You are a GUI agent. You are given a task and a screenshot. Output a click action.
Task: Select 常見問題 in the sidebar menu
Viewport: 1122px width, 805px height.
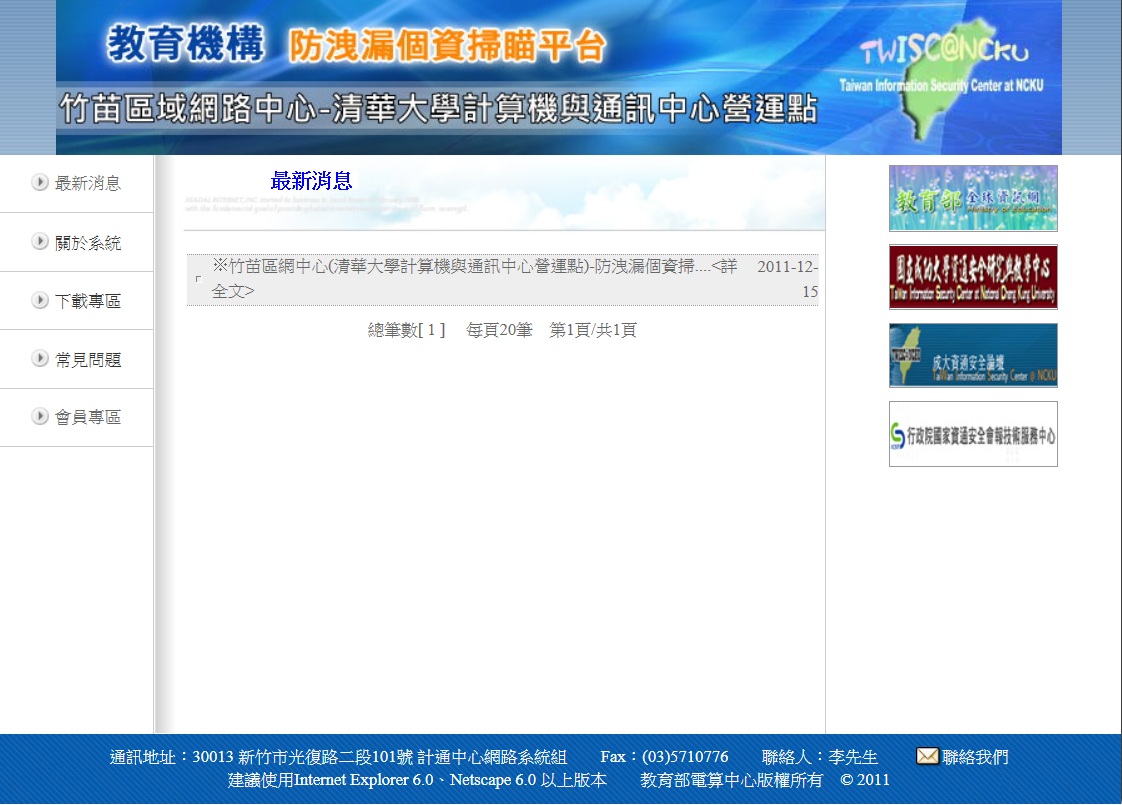pos(88,359)
